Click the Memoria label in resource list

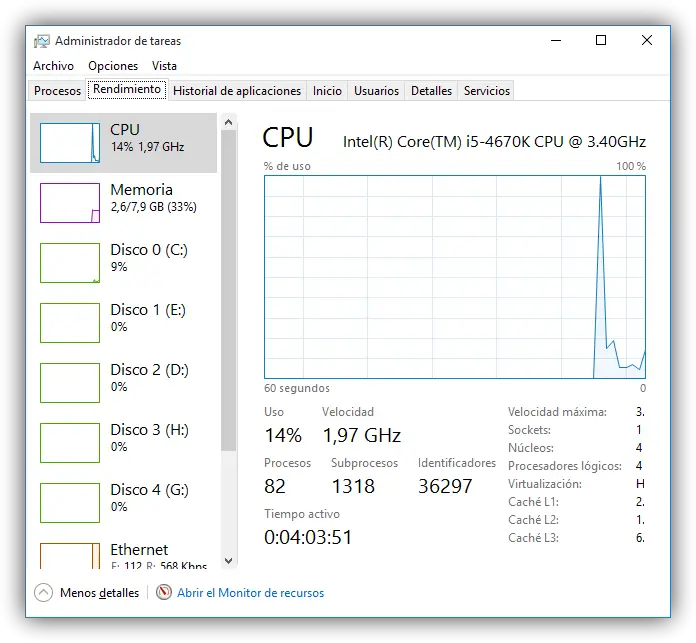(x=141, y=189)
